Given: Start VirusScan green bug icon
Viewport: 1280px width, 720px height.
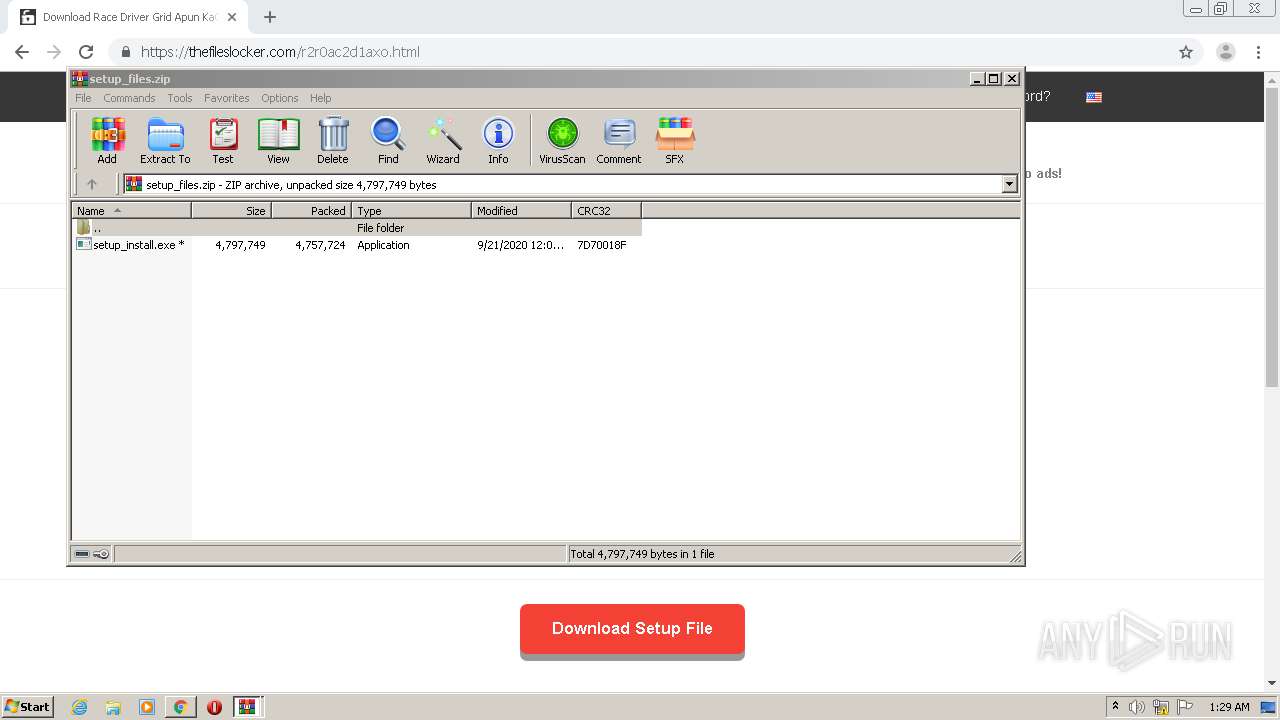Looking at the screenshot, I should [x=562, y=140].
